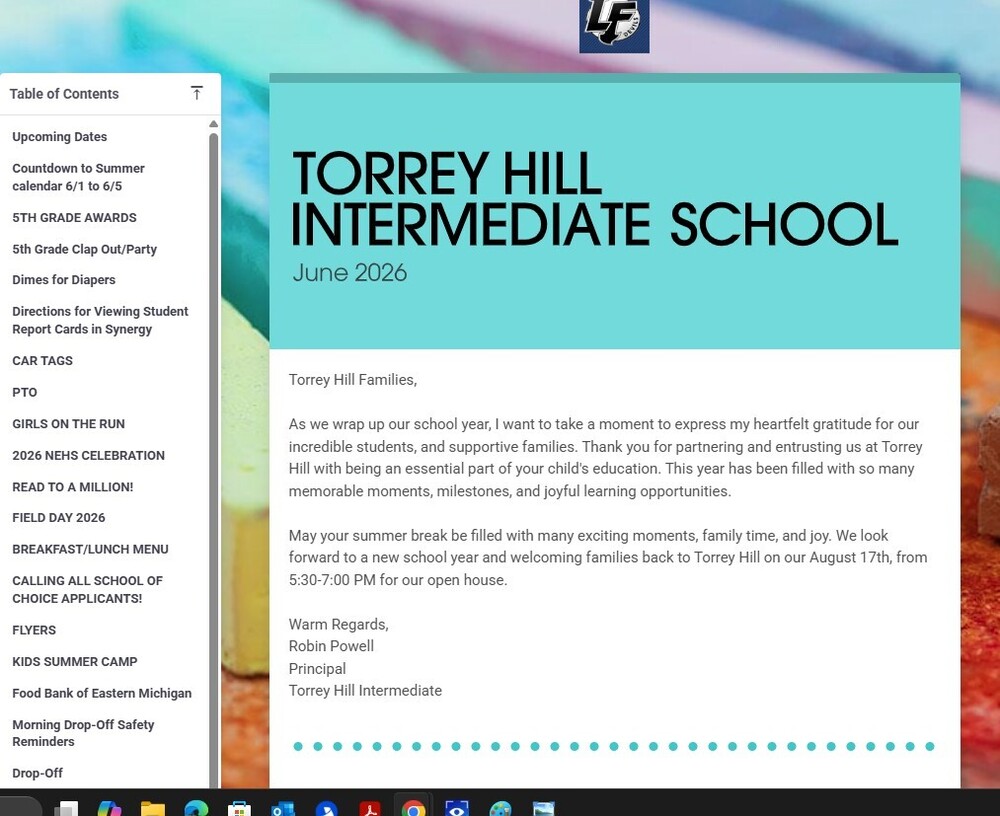Image resolution: width=1000 pixels, height=816 pixels.
Task: Jump to READ TO A MILLION!
Action: 73,487
